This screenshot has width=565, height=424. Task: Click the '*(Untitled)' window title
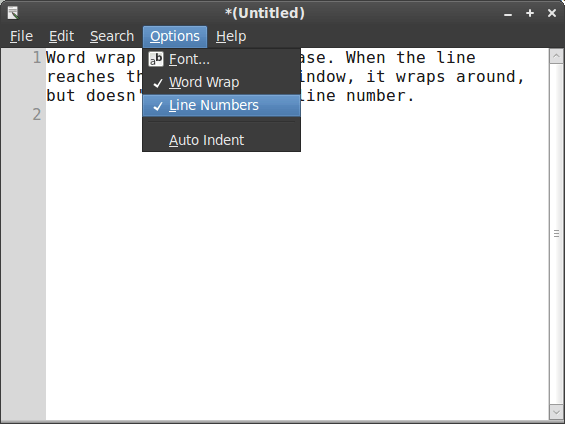pyautogui.click(x=265, y=13)
